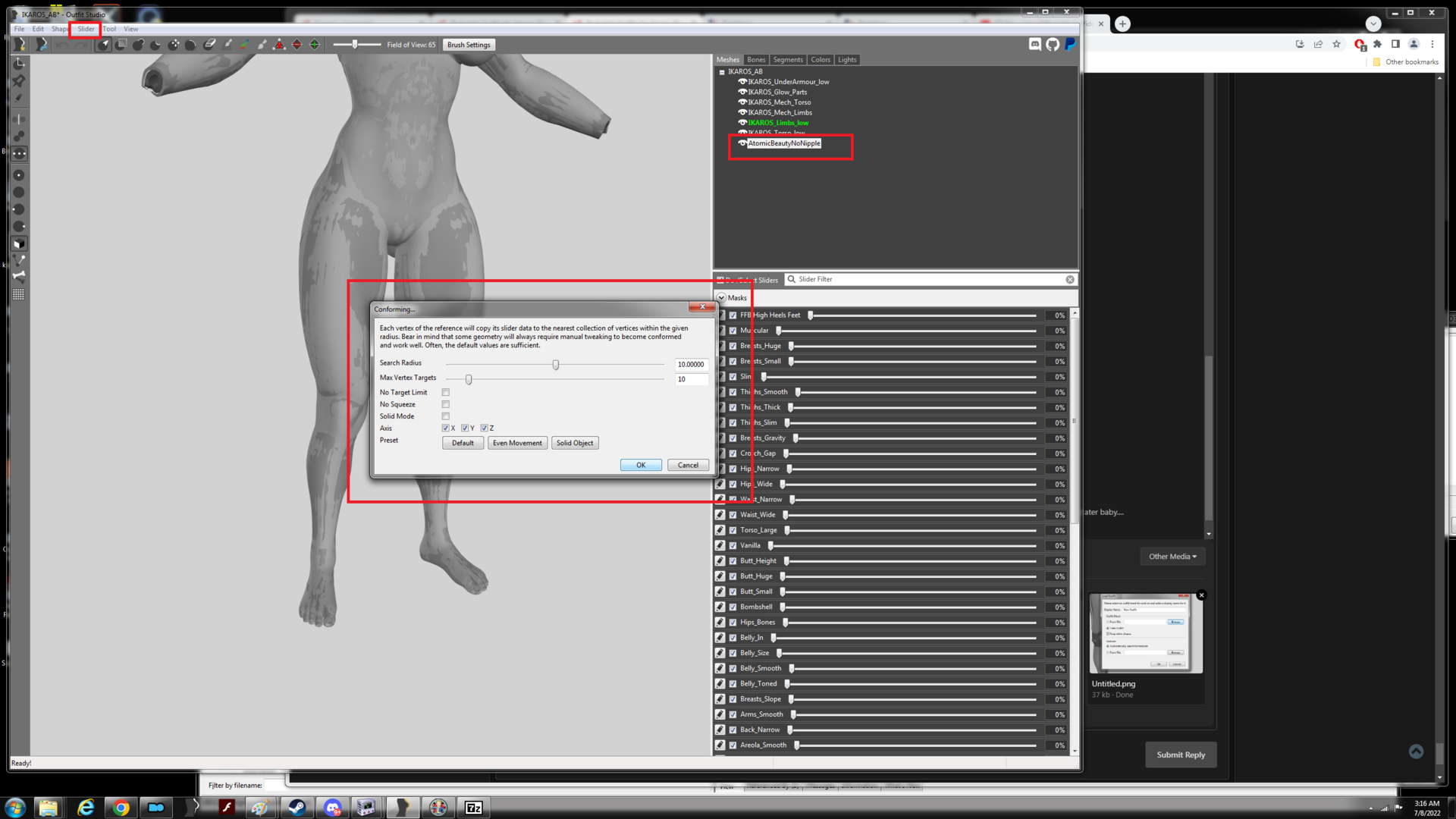Open the View menu
Screen dimensions: 1456x819
[131, 29]
